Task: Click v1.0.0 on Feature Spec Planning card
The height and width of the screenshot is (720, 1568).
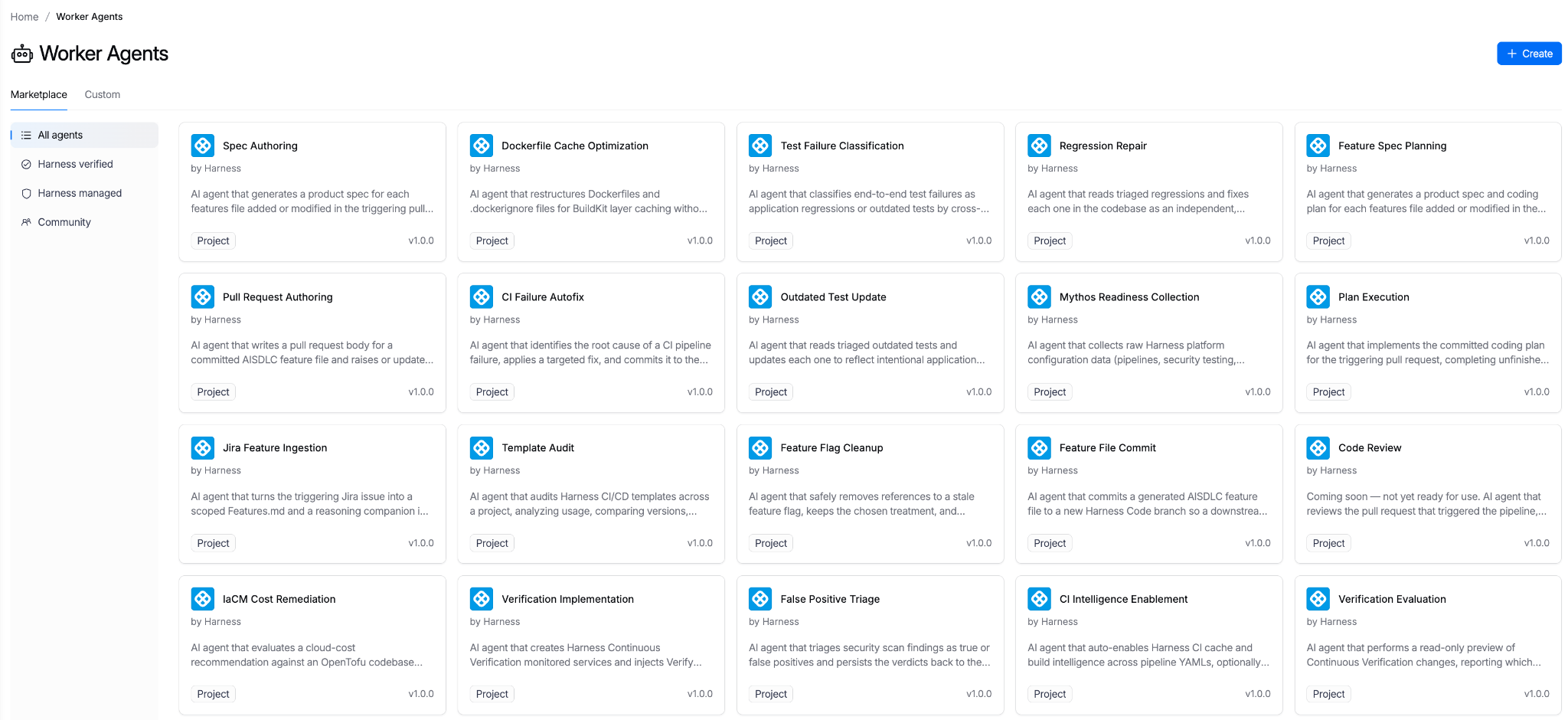Action: [1537, 241]
